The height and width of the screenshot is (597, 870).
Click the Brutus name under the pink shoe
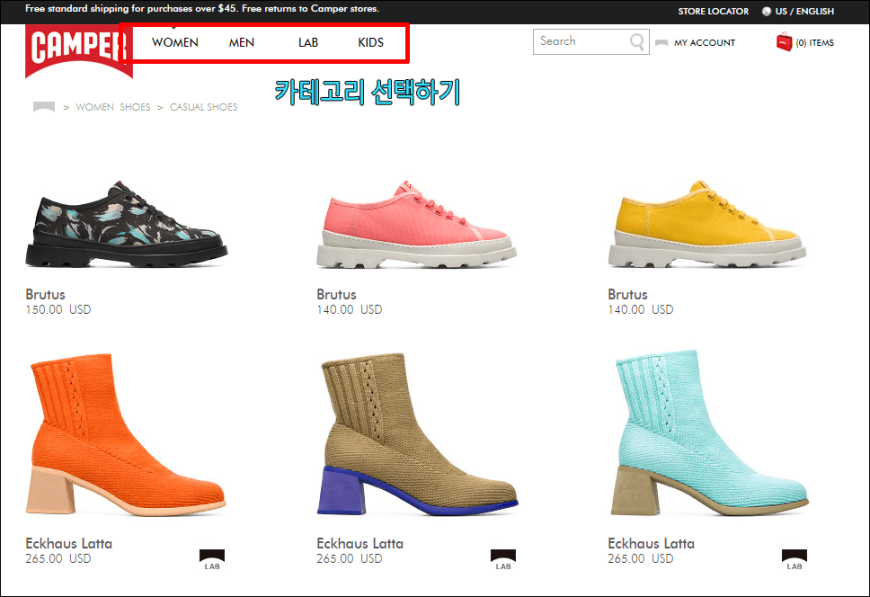(x=337, y=295)
